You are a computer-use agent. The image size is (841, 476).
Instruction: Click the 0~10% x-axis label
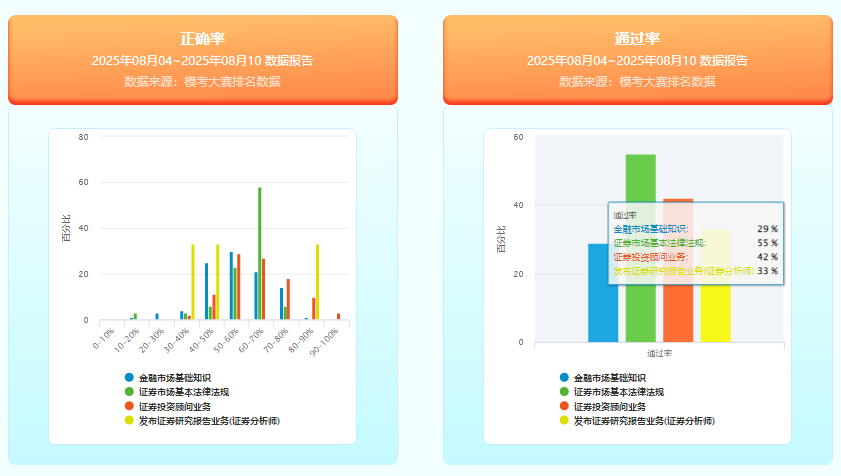tap(104, 339)
